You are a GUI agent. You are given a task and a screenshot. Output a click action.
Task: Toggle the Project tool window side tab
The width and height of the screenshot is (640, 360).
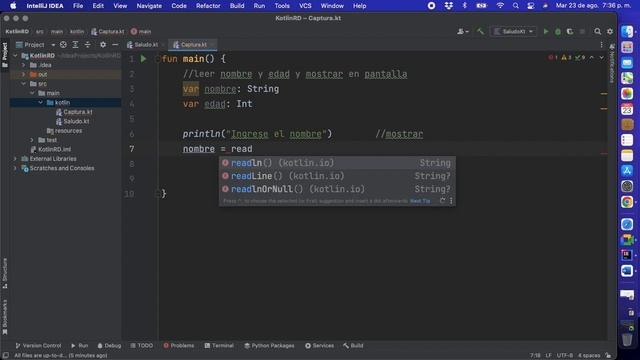point(5,55)
